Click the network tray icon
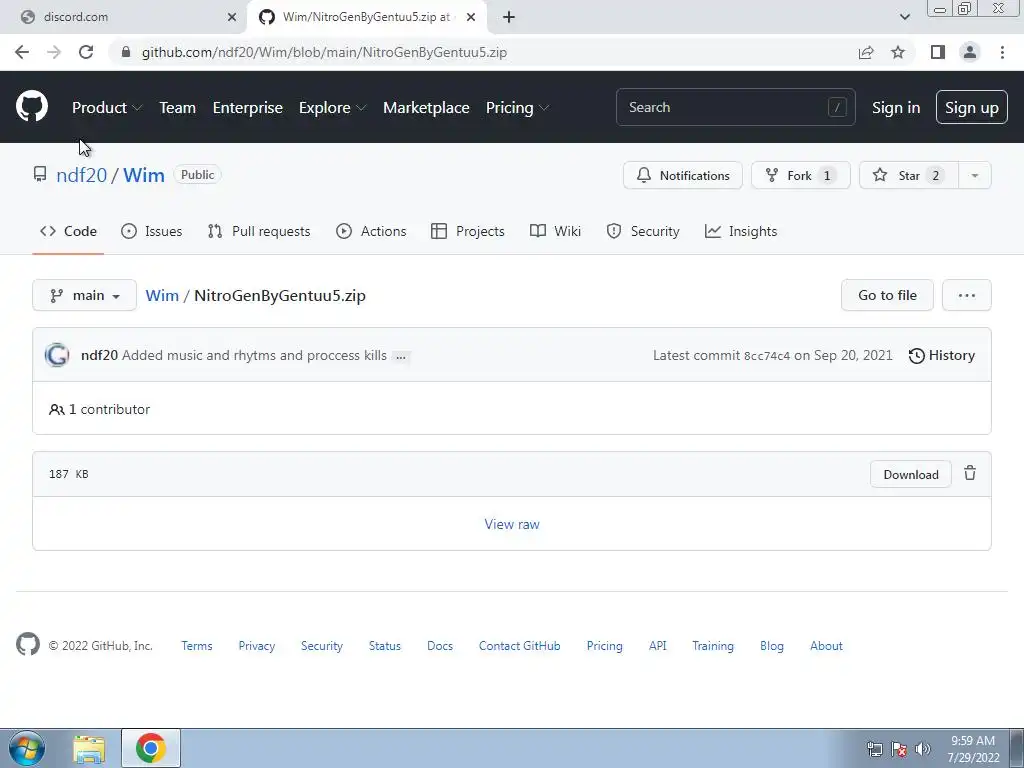This screenshot has width=1024, height=768. (874, 749)
